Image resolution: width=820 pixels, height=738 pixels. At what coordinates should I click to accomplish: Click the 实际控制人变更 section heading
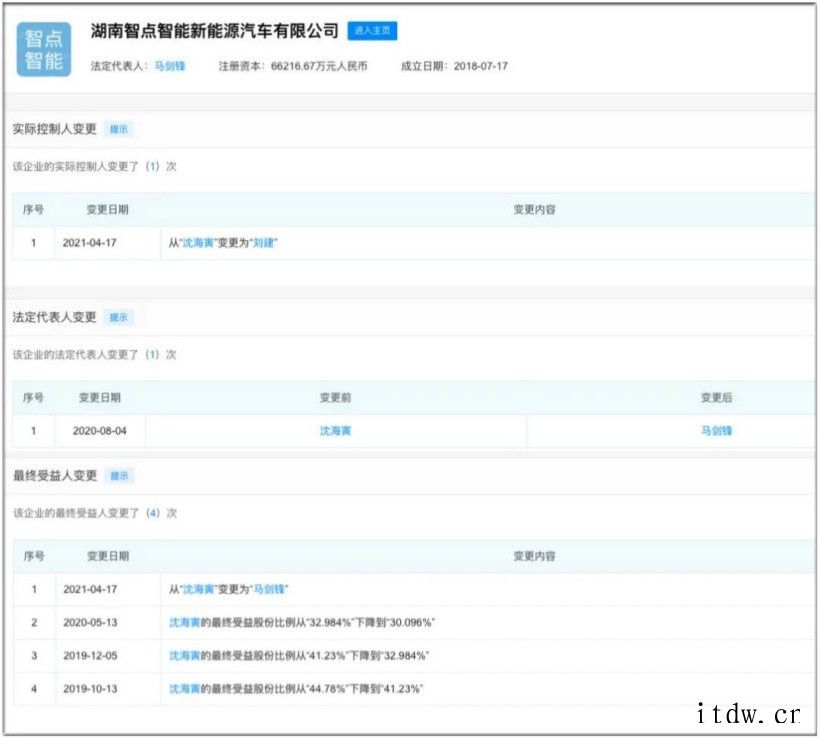click(55, 129)
